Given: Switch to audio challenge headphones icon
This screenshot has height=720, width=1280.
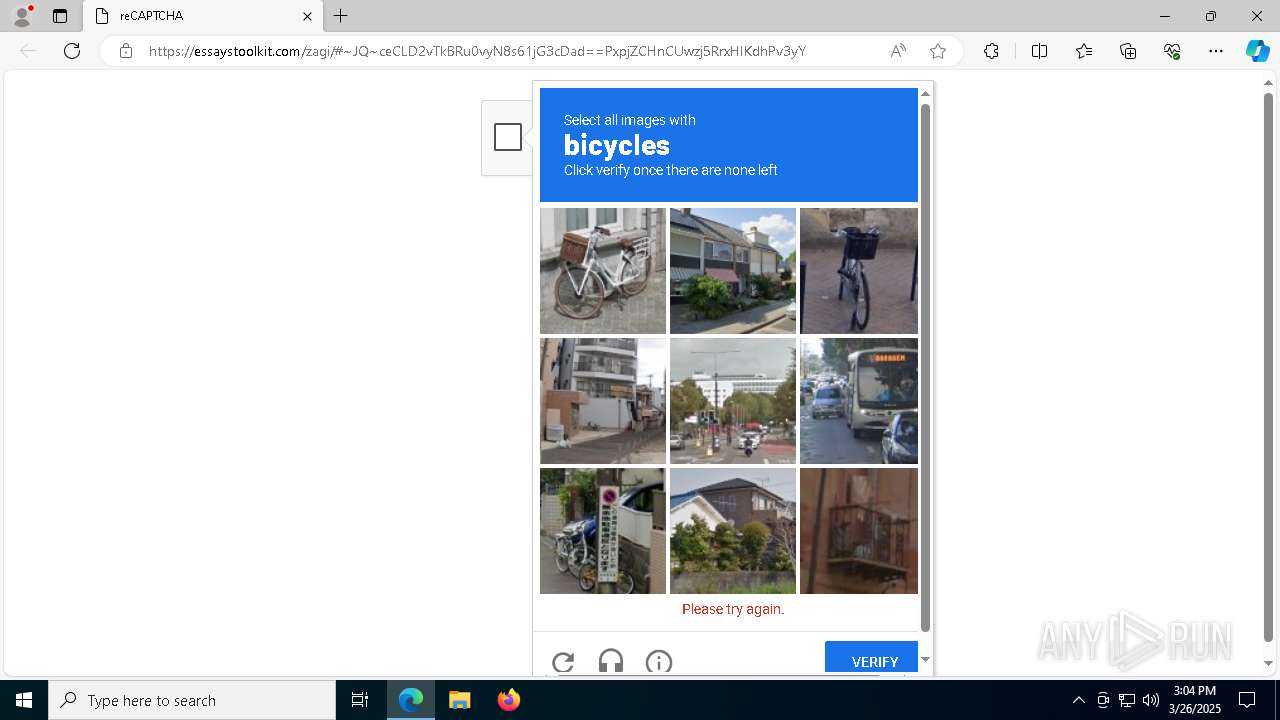Looking at the screenshot, I should [611, 661].
